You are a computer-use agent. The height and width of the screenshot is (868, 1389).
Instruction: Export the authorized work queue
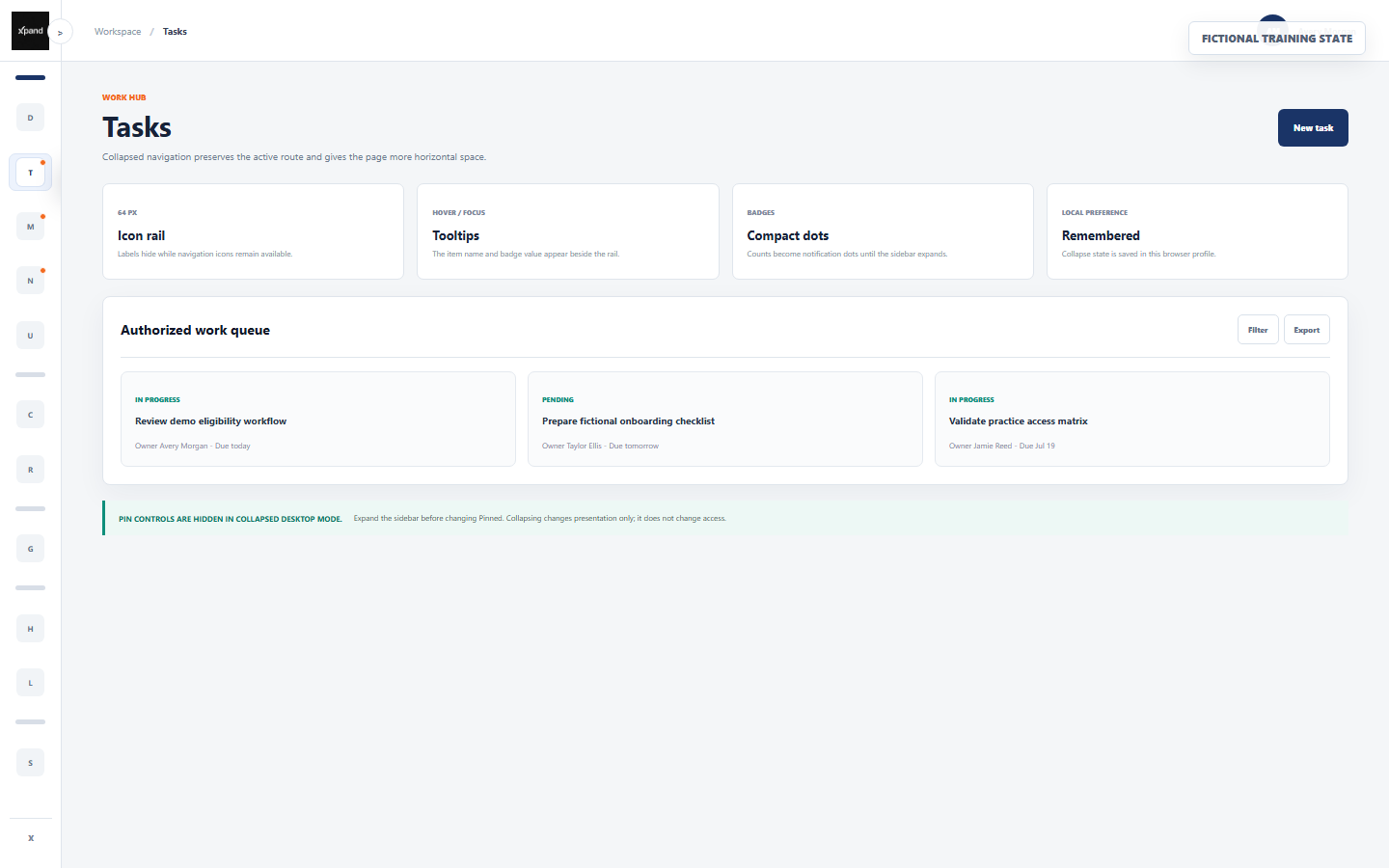1306,330
